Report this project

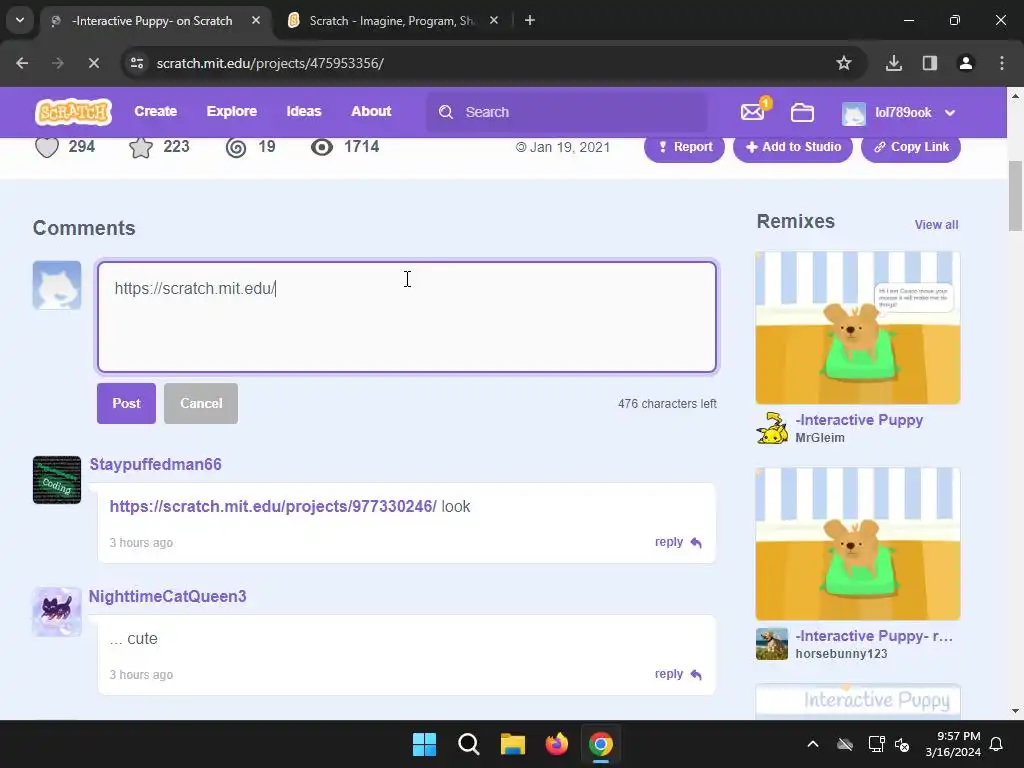684,147
